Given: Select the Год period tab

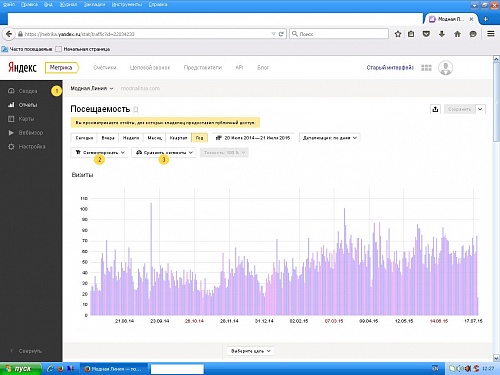Looking at the screenshot, I should pos(199,138).
